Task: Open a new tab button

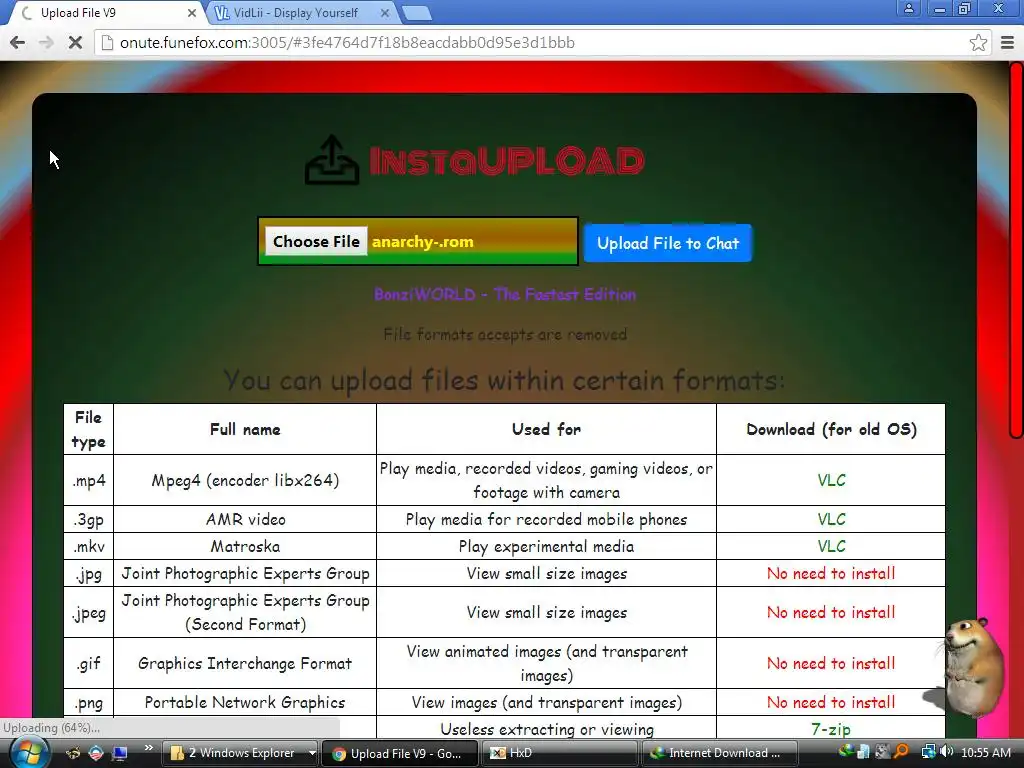Action: click(x=415, y=13)
